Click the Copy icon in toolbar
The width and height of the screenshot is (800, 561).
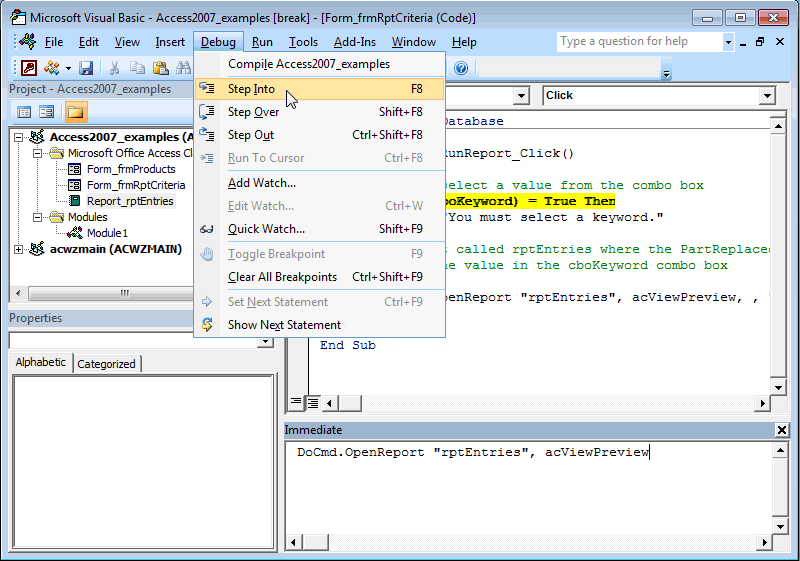point(137,67)
